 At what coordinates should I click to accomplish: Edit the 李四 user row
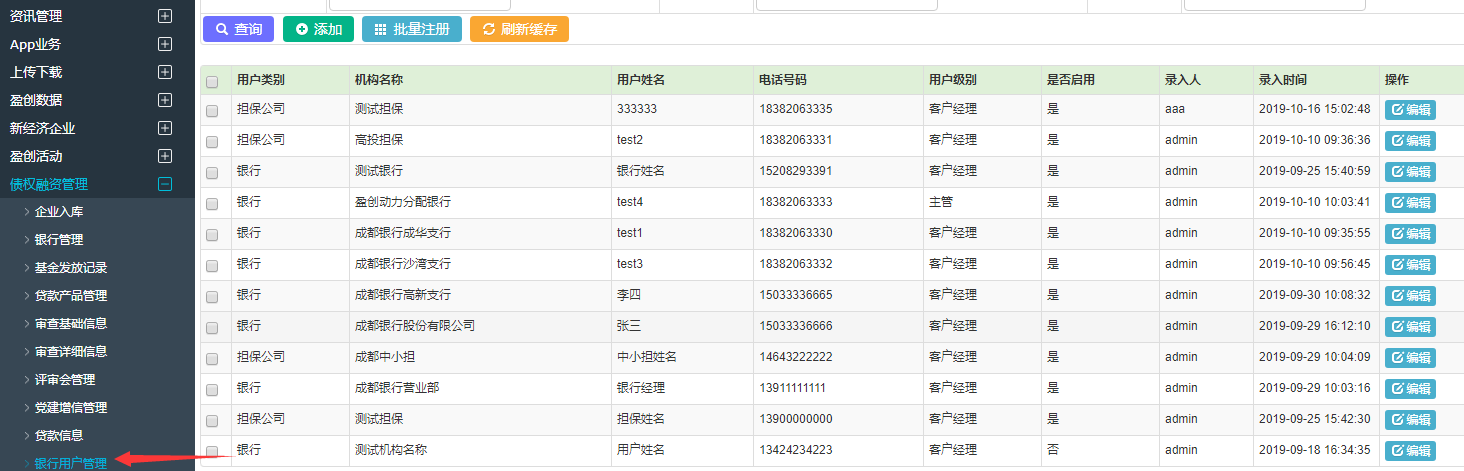1410,296
